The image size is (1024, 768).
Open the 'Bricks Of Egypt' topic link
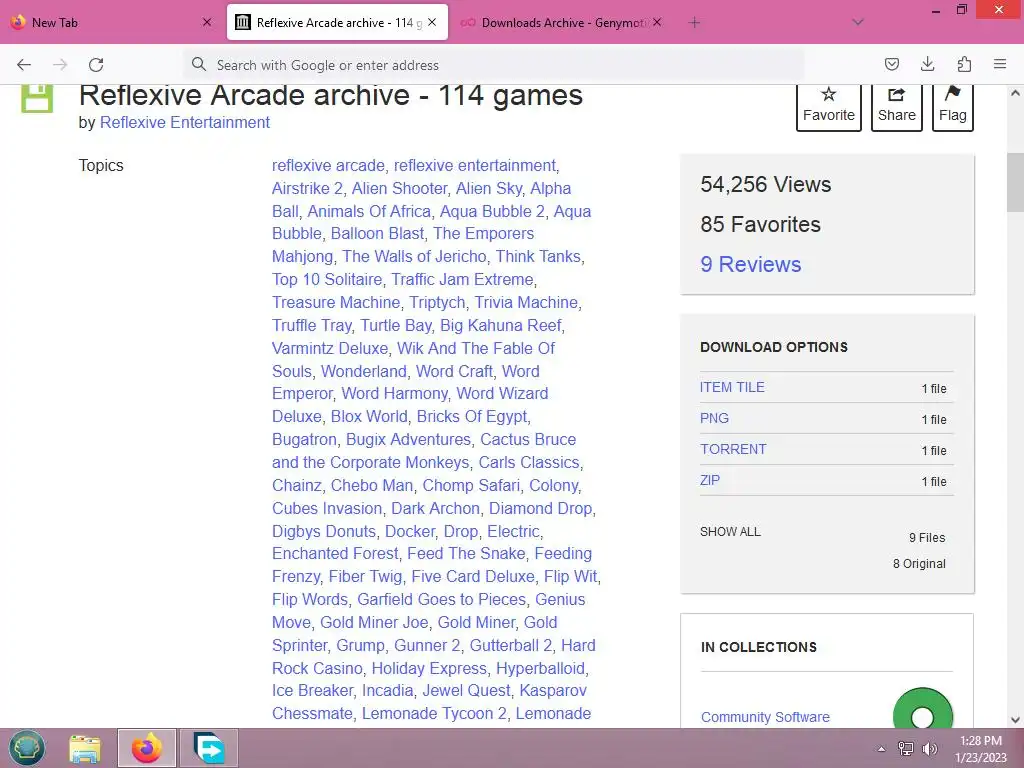[472, 416]
